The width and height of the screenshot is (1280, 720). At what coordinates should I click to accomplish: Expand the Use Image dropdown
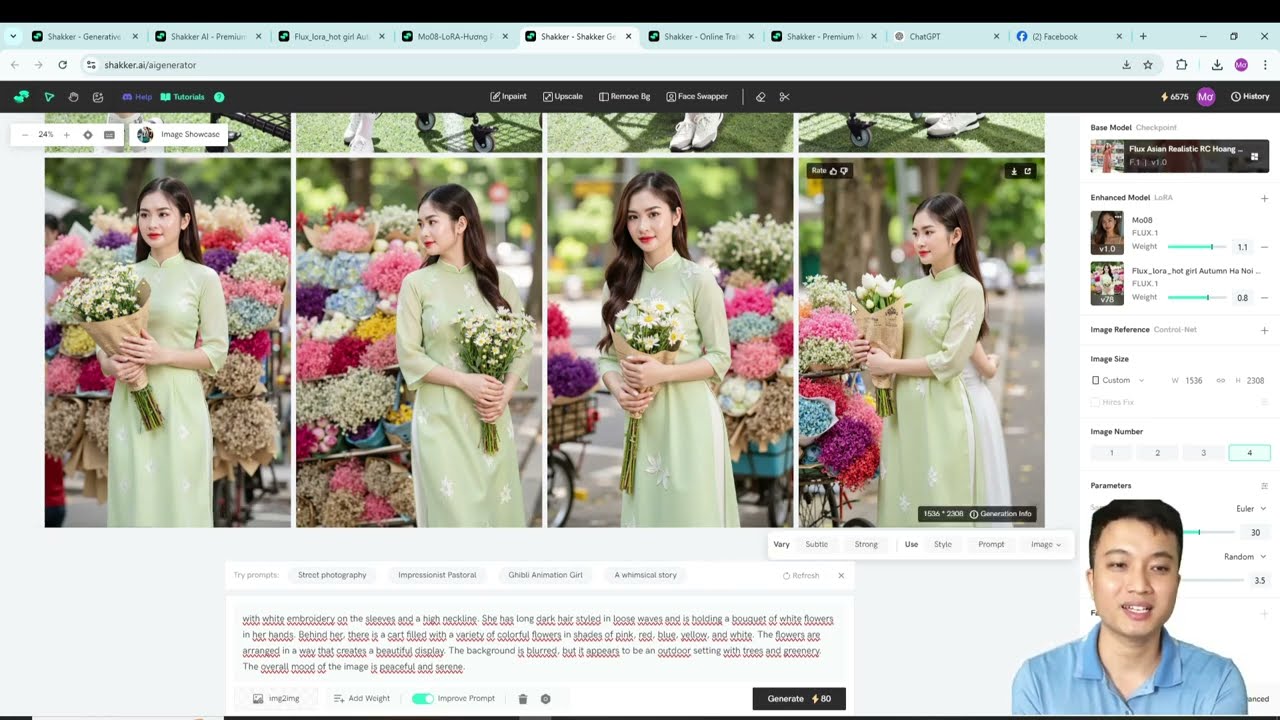(1046, 544)
